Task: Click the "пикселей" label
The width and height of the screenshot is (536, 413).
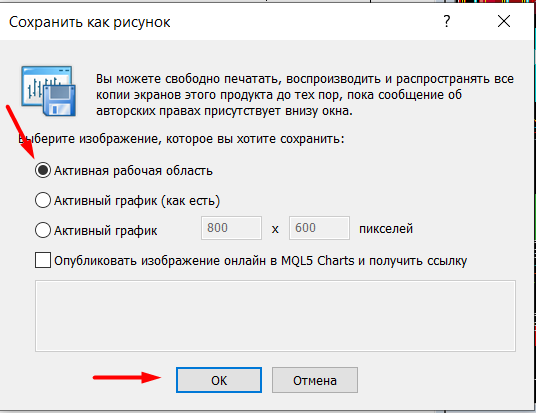Action: pos(386,229)
